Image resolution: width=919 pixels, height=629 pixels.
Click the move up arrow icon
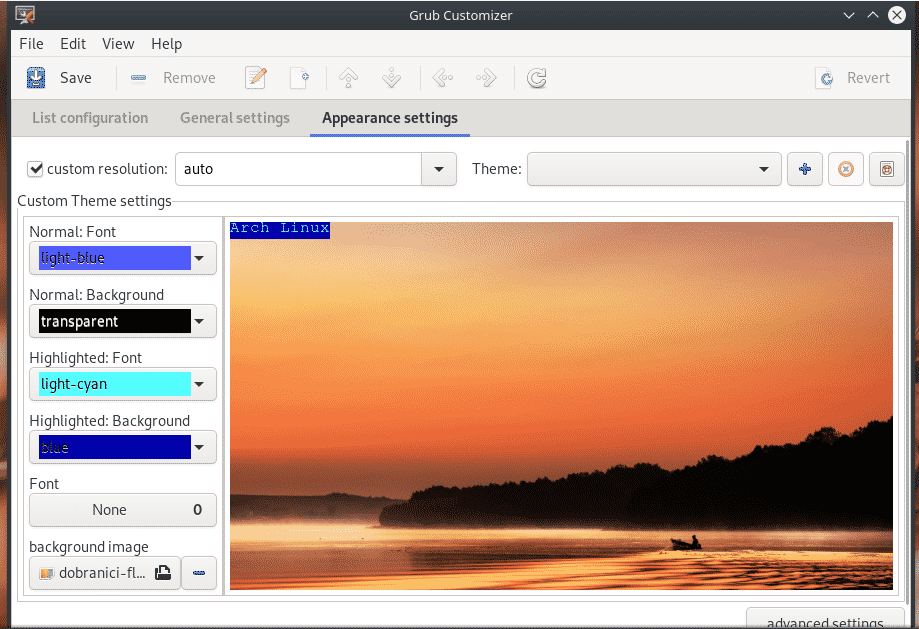click(x=349, y=78)
